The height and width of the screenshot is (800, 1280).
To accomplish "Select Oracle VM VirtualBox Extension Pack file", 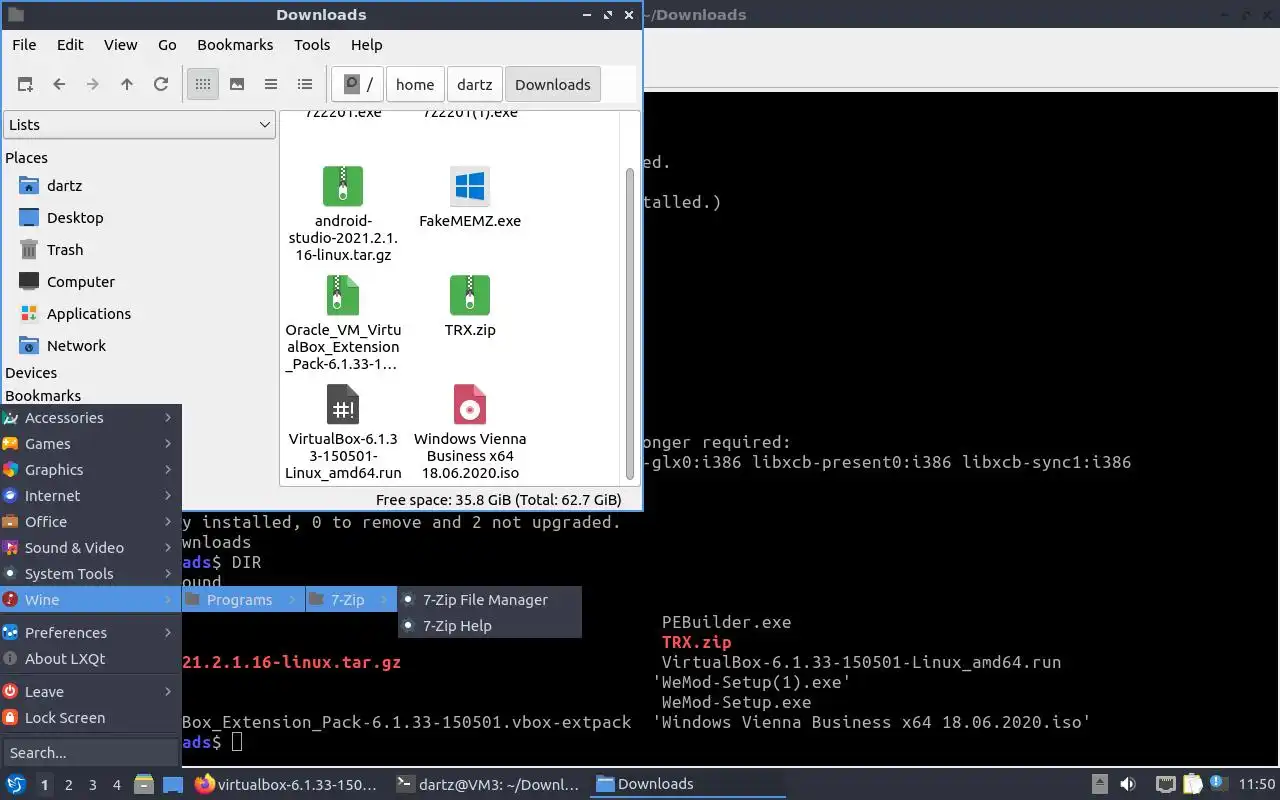I will pyautogui.click(x=342, y=322).
